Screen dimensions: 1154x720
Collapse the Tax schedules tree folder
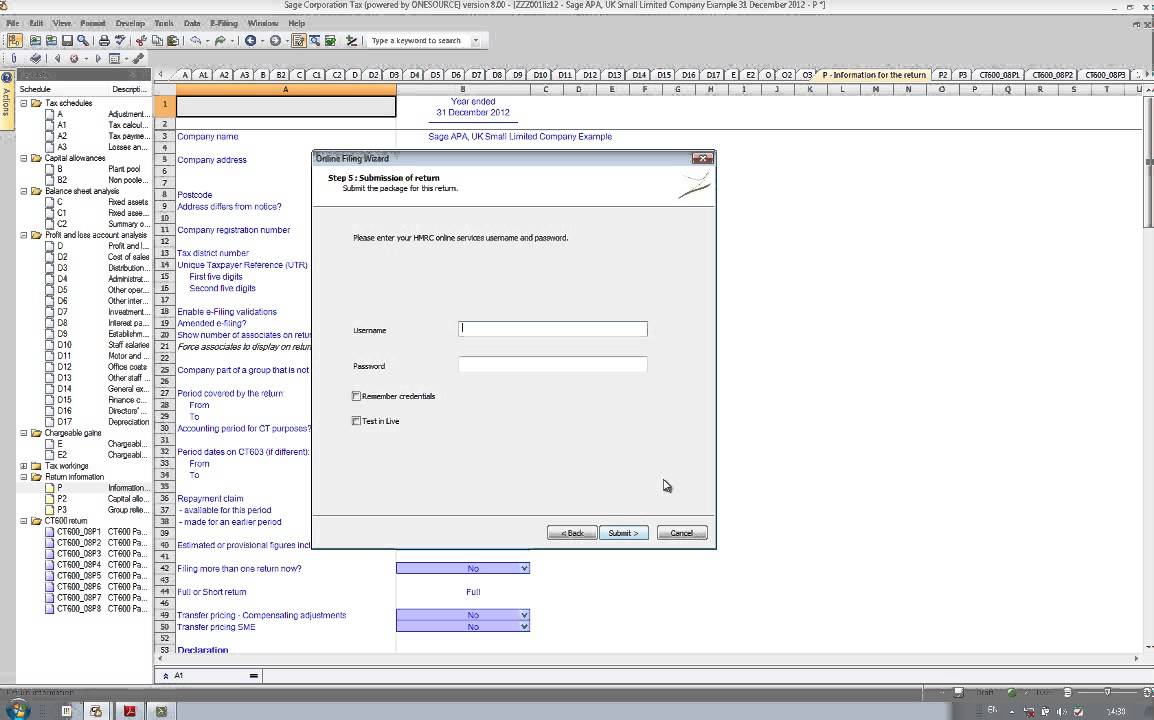pyautogui.click(x=24, y=103)
